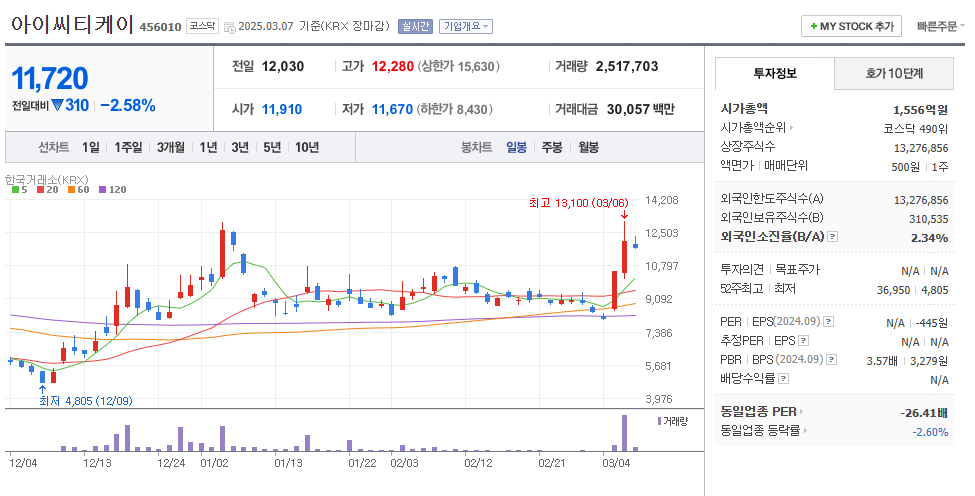Select the 10년 line chart period
The height and width of the screenshot is (496, 975).
[x=307, y=147]
